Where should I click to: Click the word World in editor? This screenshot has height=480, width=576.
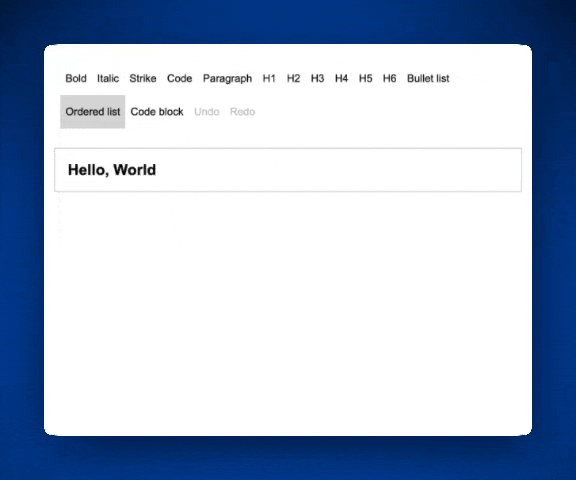click(134, 170)
